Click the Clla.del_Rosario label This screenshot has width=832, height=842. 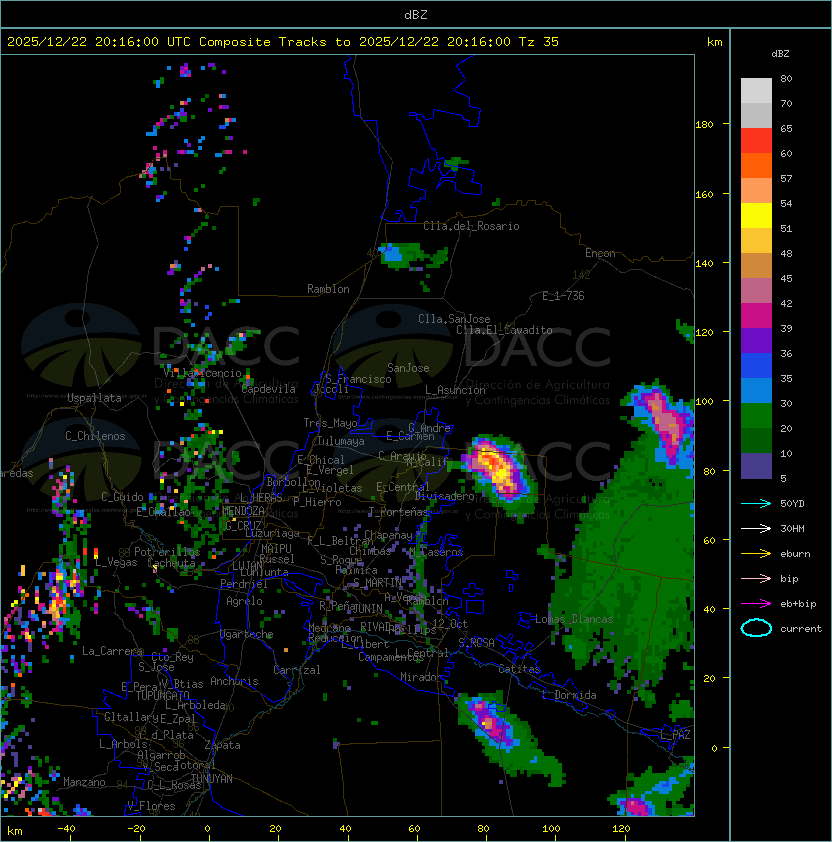471,226
